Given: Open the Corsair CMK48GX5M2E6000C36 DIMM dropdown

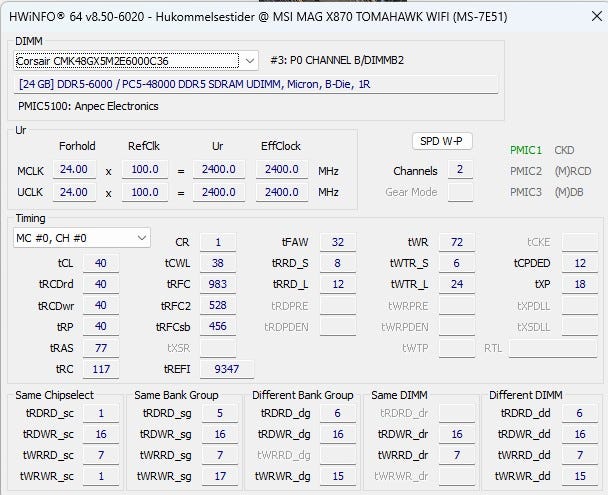Looking at the screenshot, I should tap(136, 61).
